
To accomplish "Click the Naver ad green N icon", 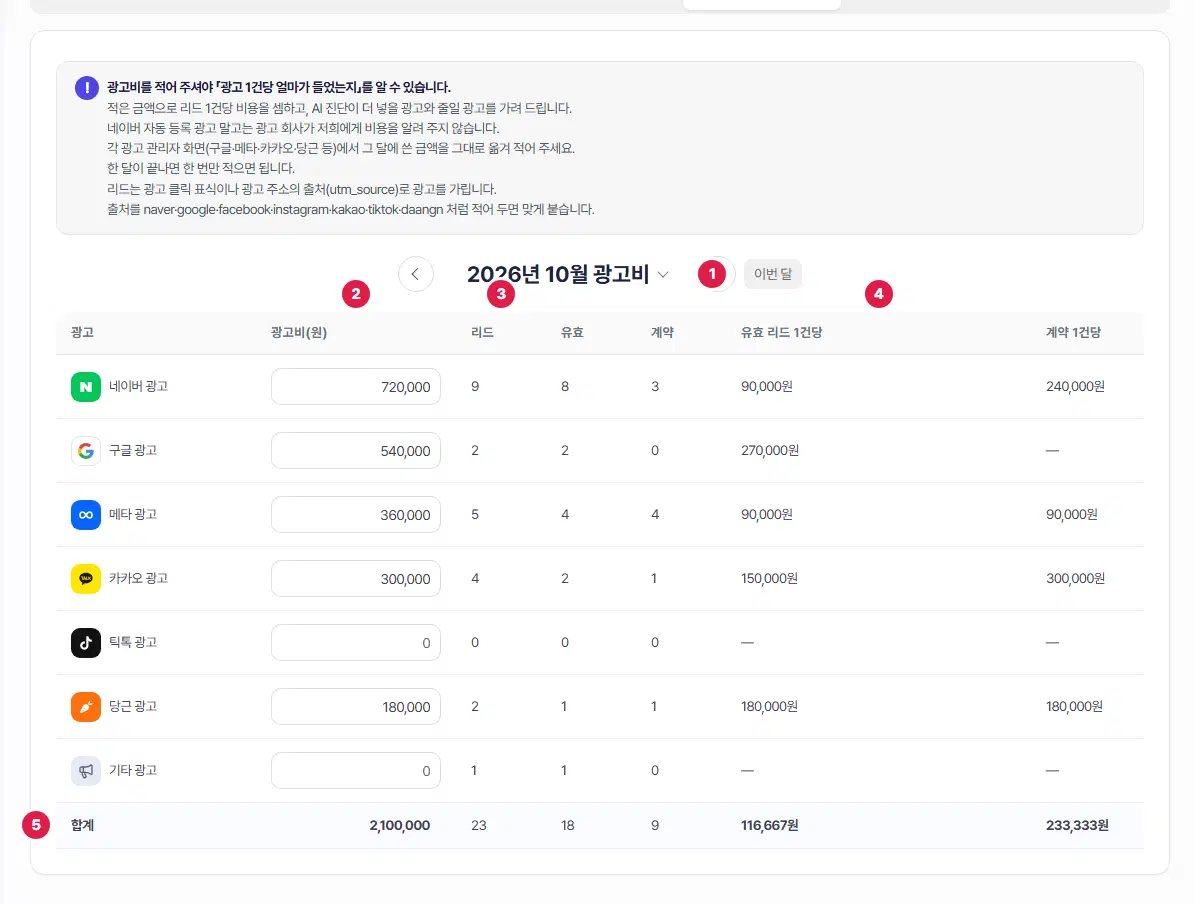I will tap(86, 386).
